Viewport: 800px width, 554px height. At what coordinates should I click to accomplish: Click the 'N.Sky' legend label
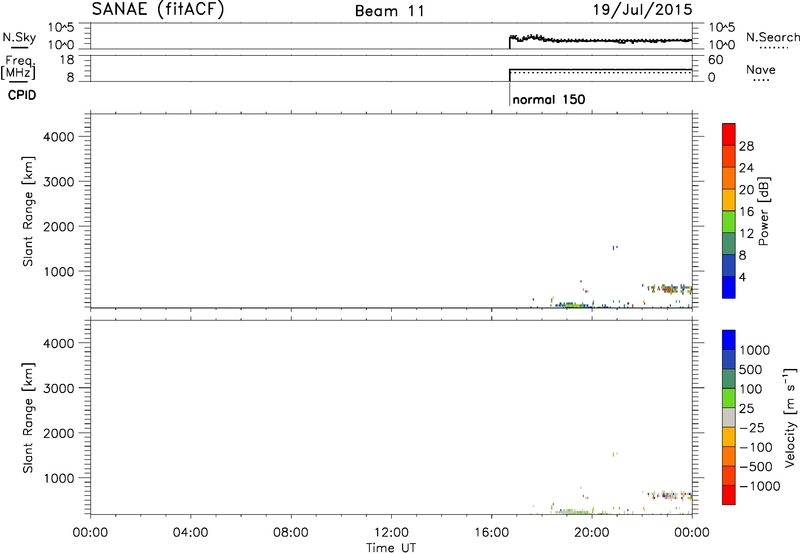[19, 37]
